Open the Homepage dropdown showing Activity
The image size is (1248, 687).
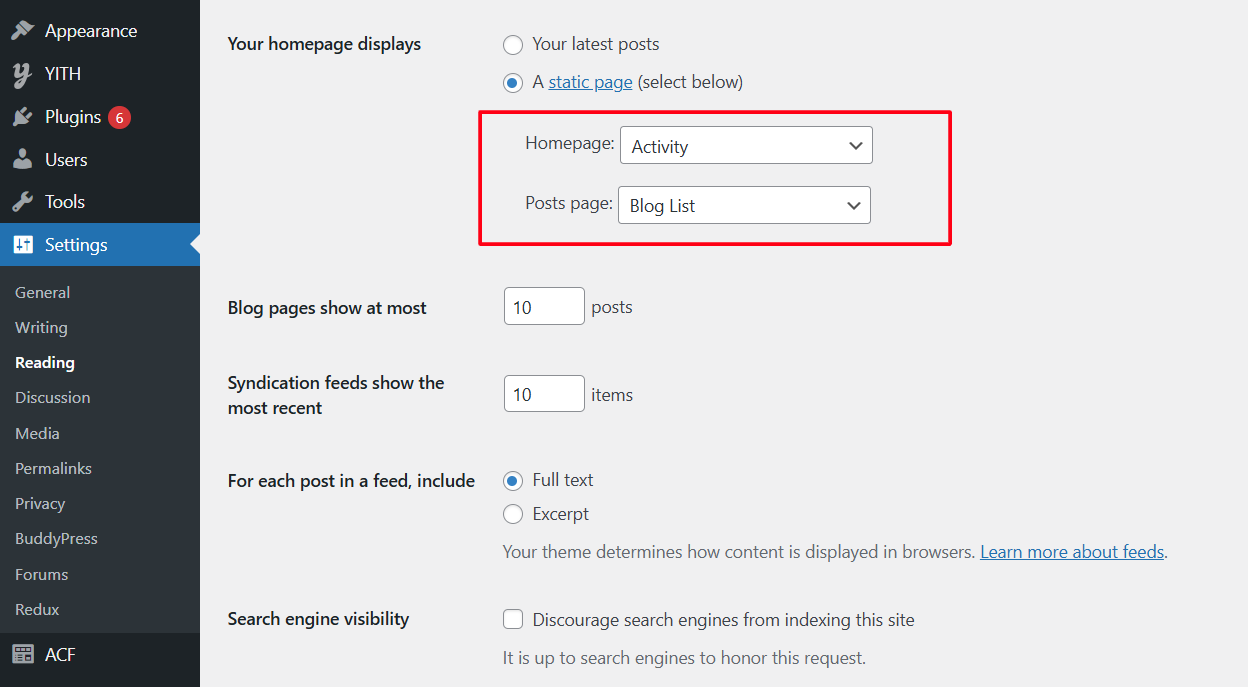click(746, 146)
